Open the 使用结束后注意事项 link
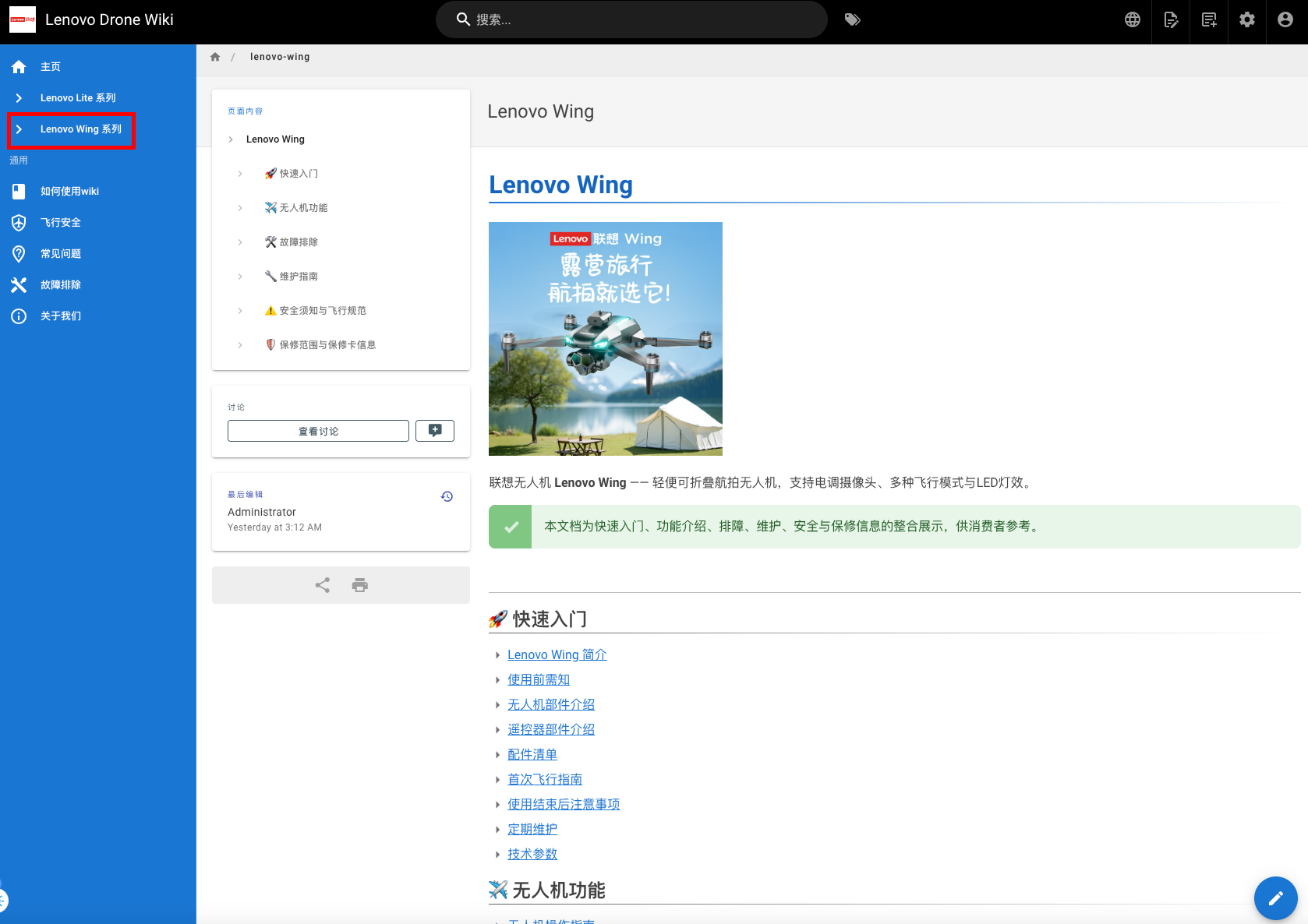1308x924 pixels. coord(564,805)
